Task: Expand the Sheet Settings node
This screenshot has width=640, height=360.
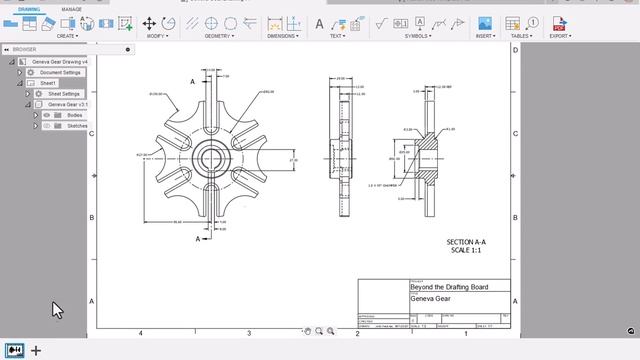Action: (x=28, y=94)
